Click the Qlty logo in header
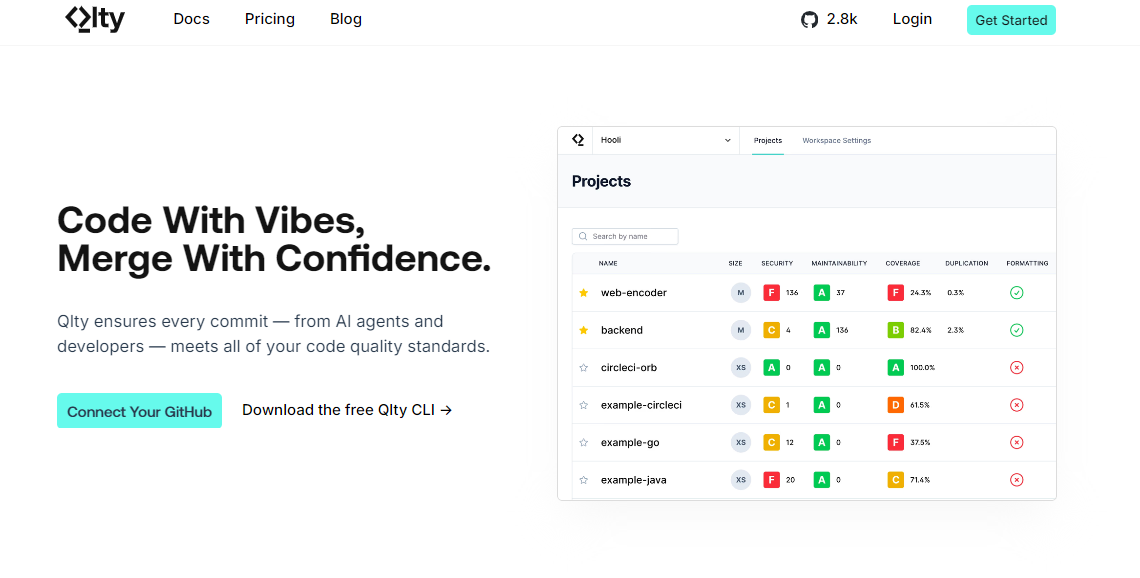This screenshot has width=1140, height=578. tap(95, 19)
